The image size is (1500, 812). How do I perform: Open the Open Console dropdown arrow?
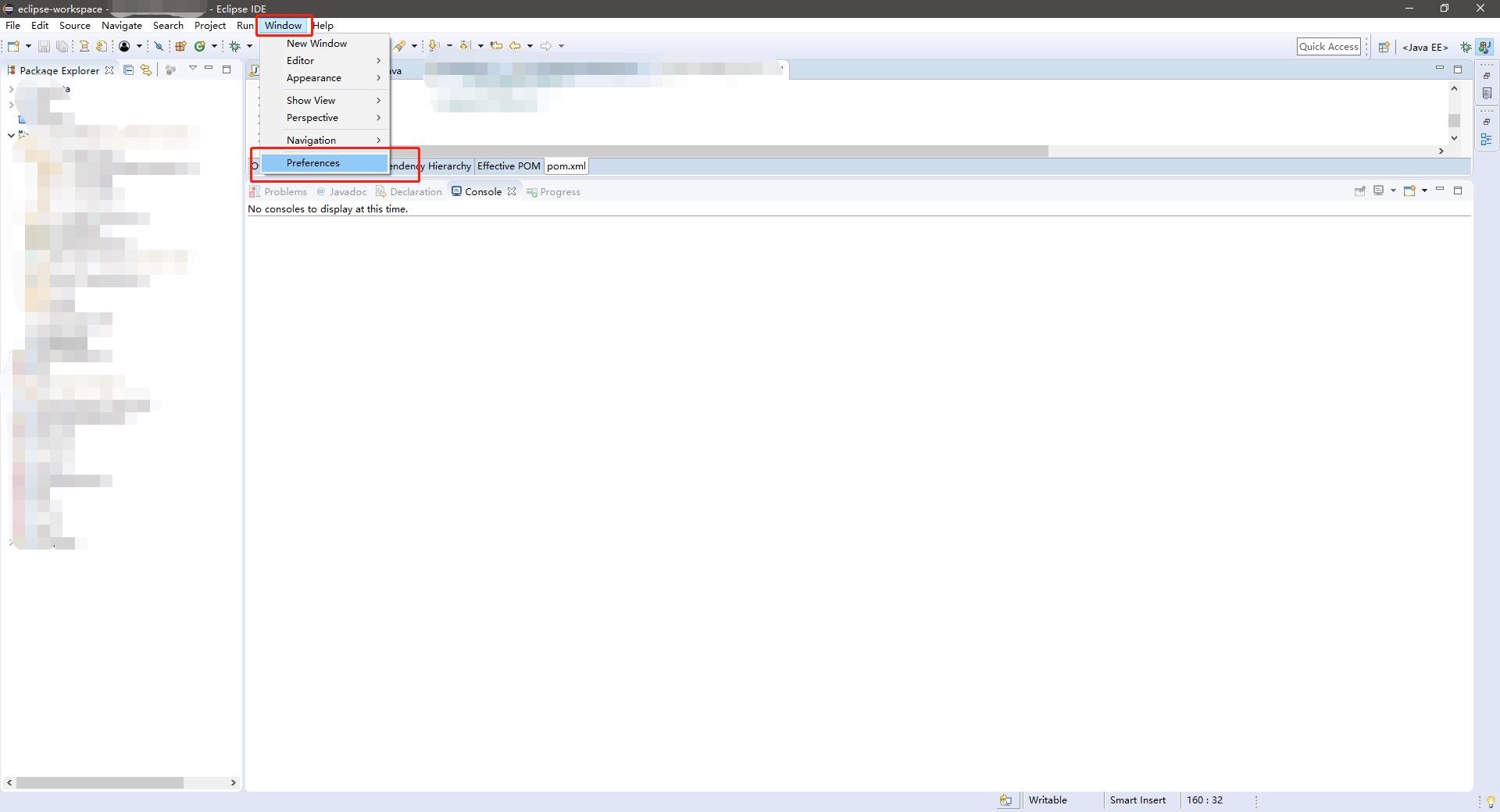[x=1424, y=191]
